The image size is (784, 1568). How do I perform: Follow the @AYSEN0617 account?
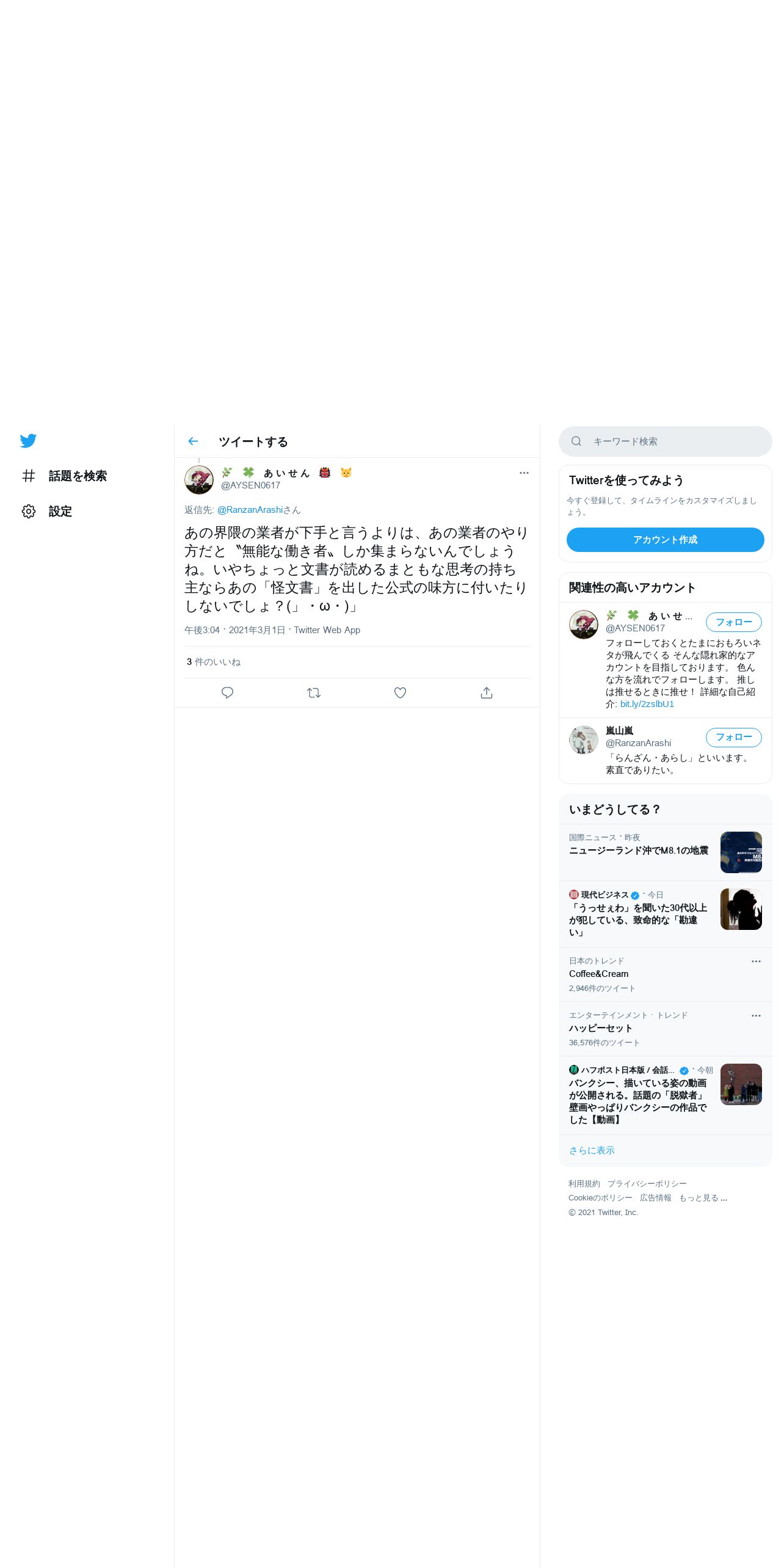[734, 622]
